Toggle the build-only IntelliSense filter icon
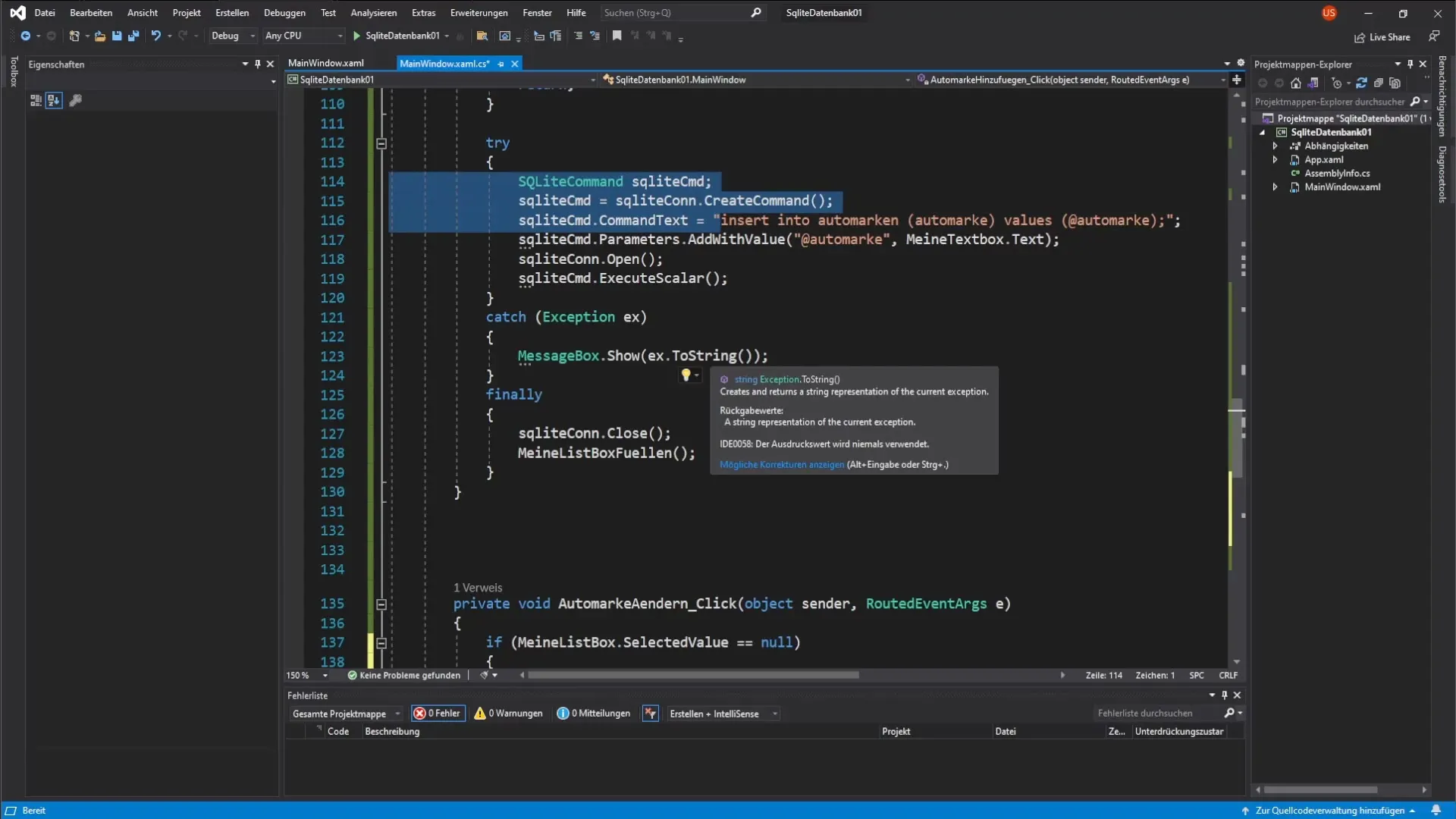This screenshot has height=819, width=1456. (651, 714)
